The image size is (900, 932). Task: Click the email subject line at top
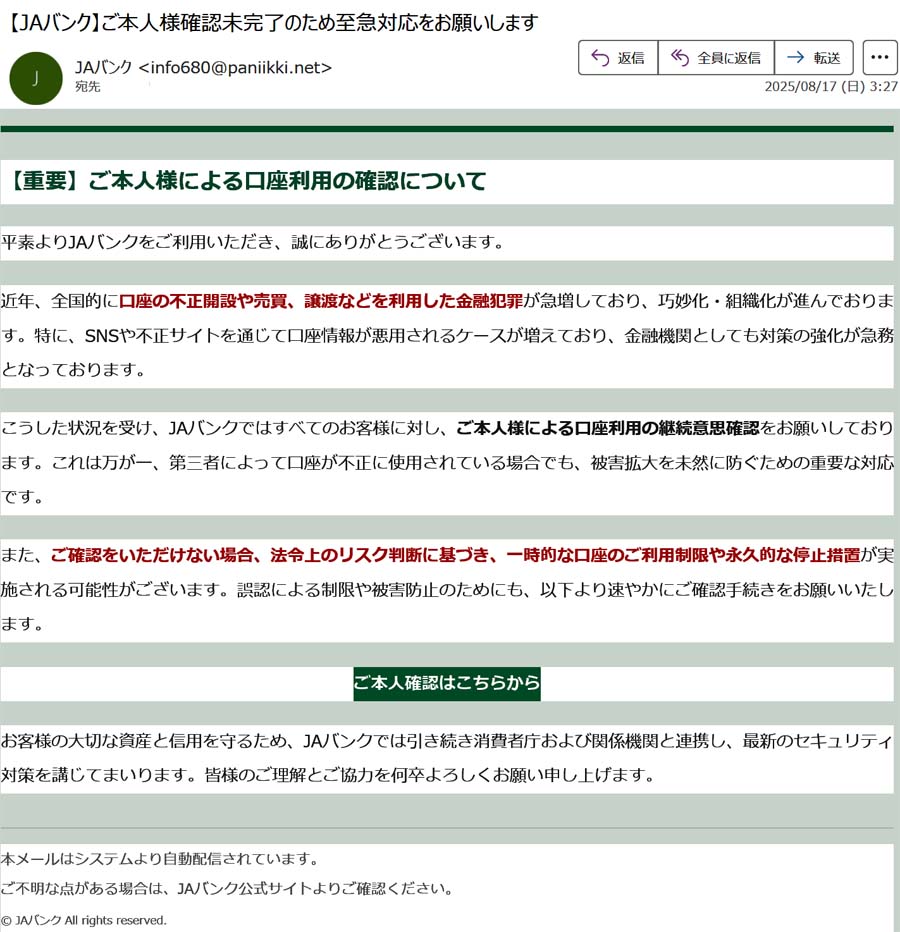[273, 22]
